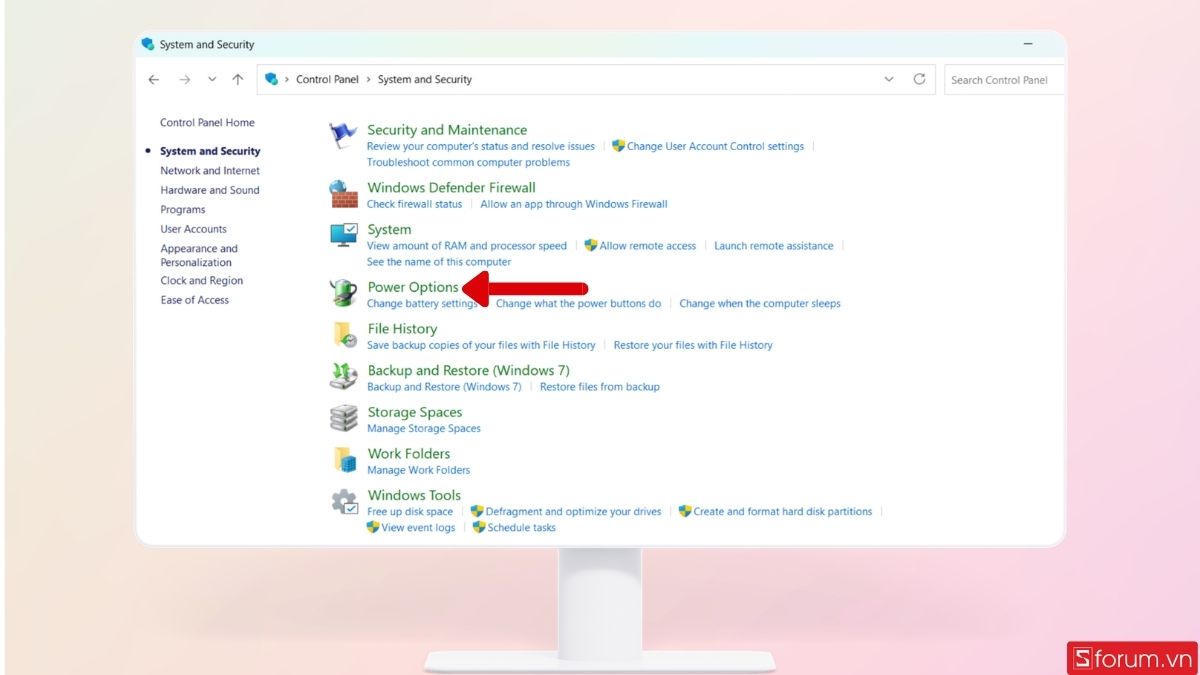The image size is (1200, 675).
Task: Click Allow remote access
Action: click(x=648, y=246)
